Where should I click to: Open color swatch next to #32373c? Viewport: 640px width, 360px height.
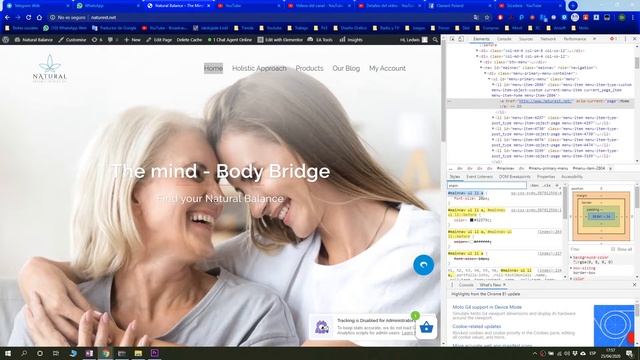coord(471,220)
